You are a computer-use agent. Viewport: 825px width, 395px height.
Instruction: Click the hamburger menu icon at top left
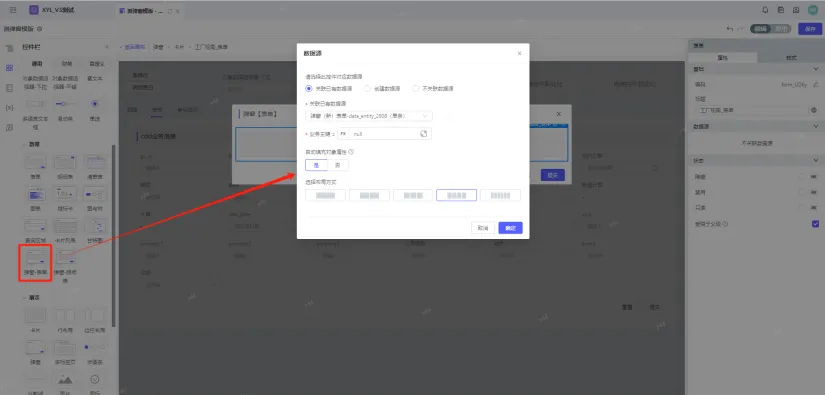tap(13, 9)
